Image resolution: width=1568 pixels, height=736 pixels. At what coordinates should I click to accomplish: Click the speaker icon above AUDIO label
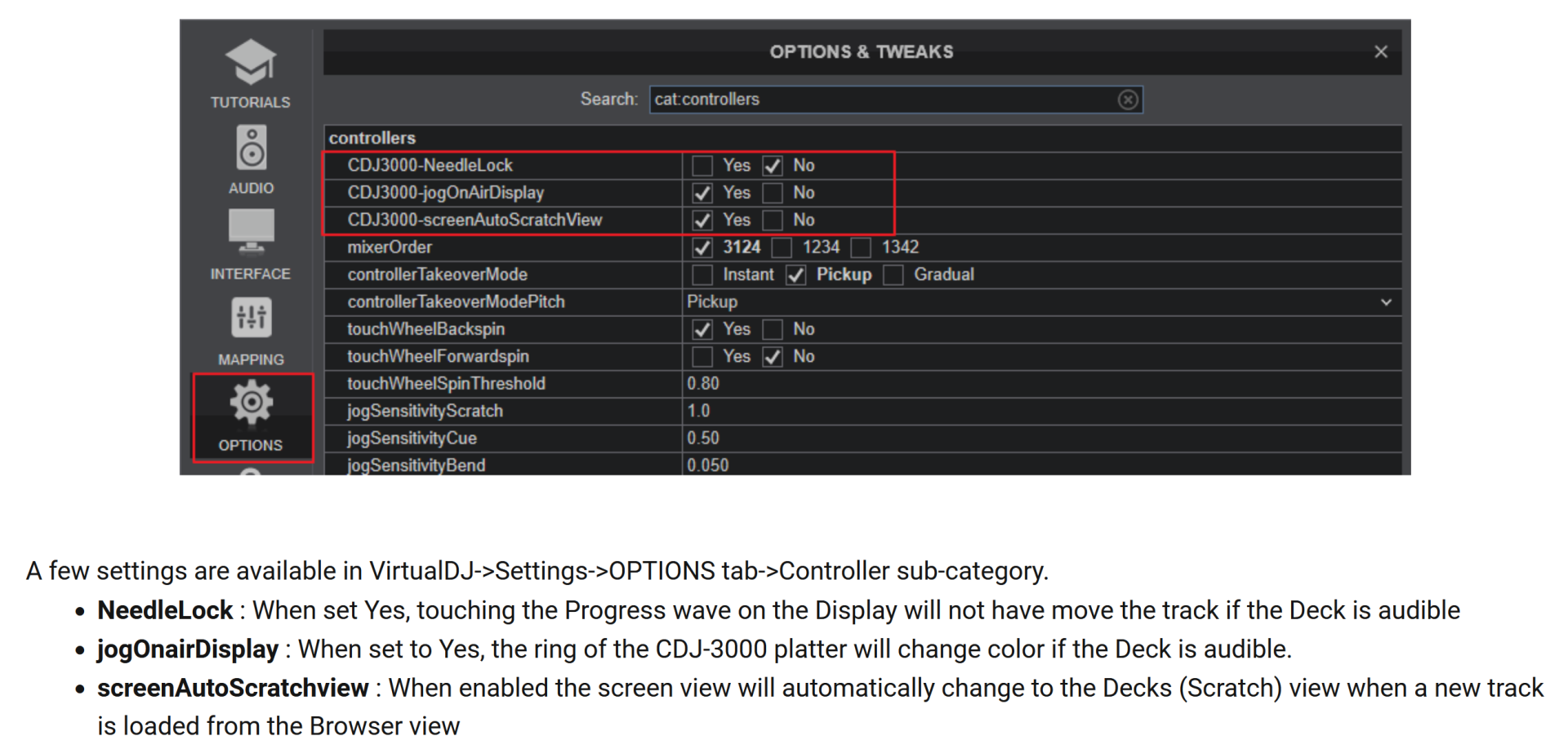pyautogui.click(x=250, y=147)
